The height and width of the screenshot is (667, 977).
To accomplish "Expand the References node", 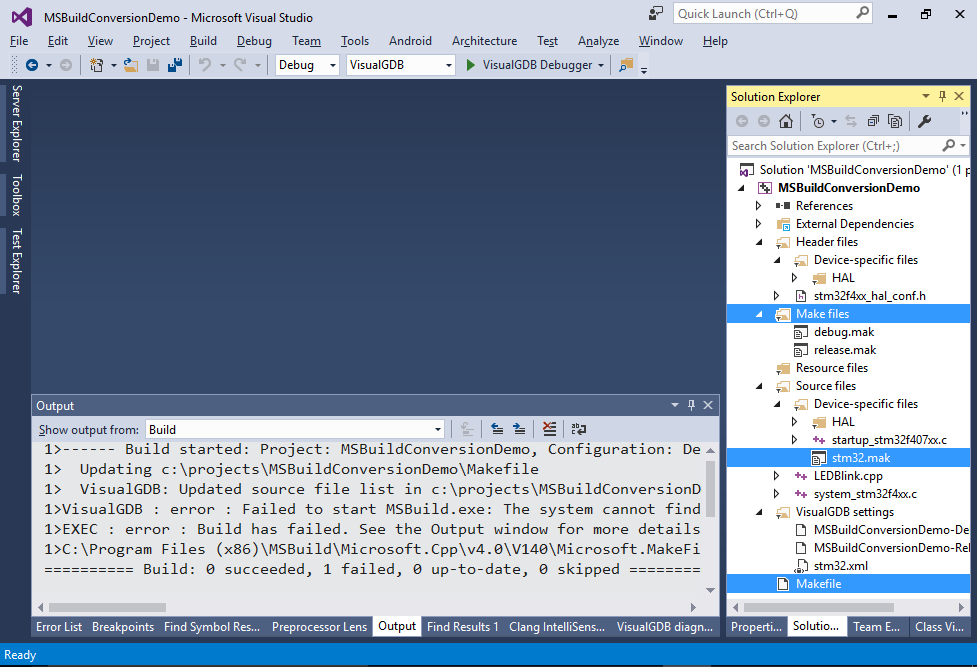I will coord(758,206).
